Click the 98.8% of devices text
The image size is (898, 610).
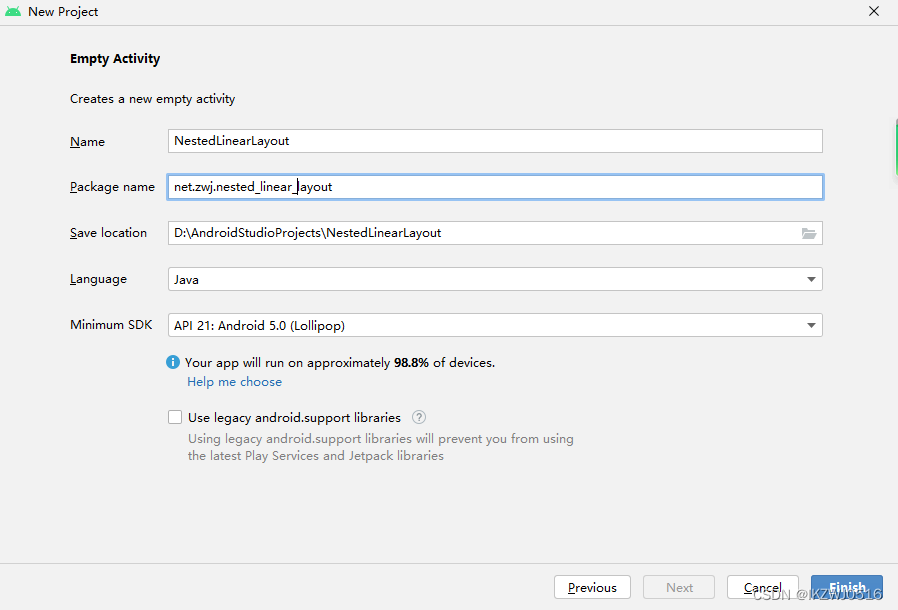(444, 363)
